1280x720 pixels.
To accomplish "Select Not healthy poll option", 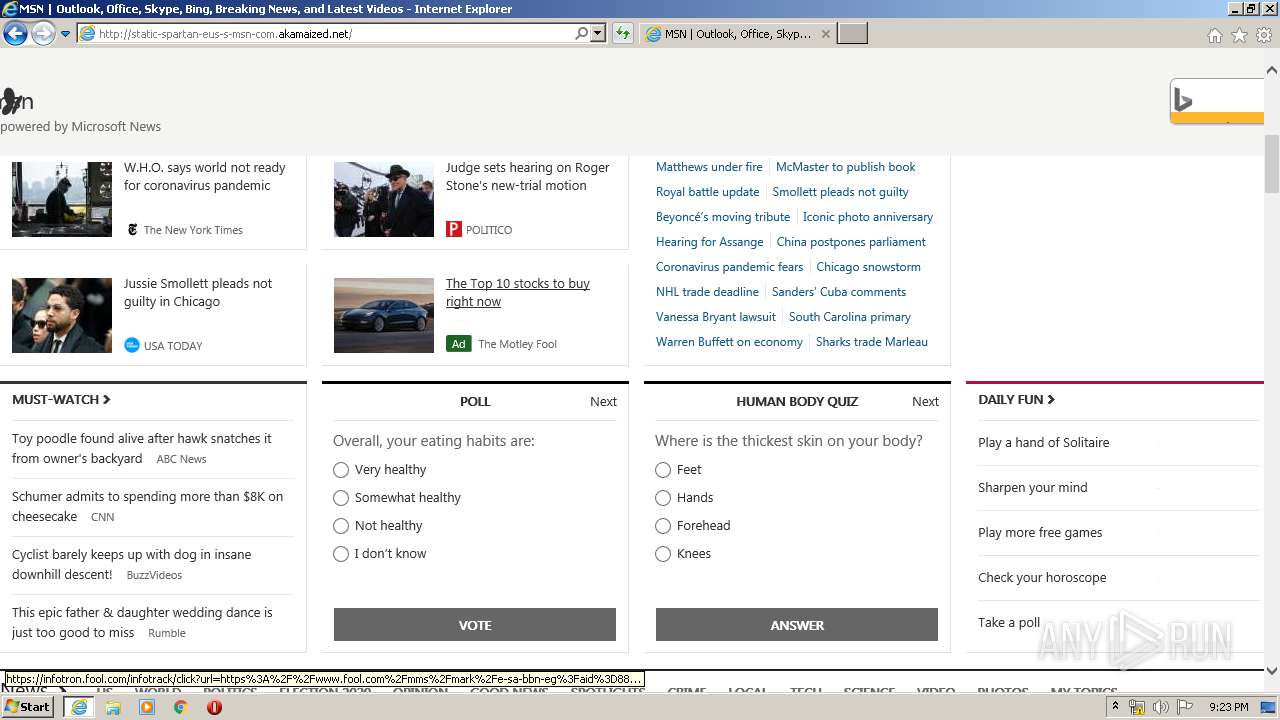I will point(341,526).
